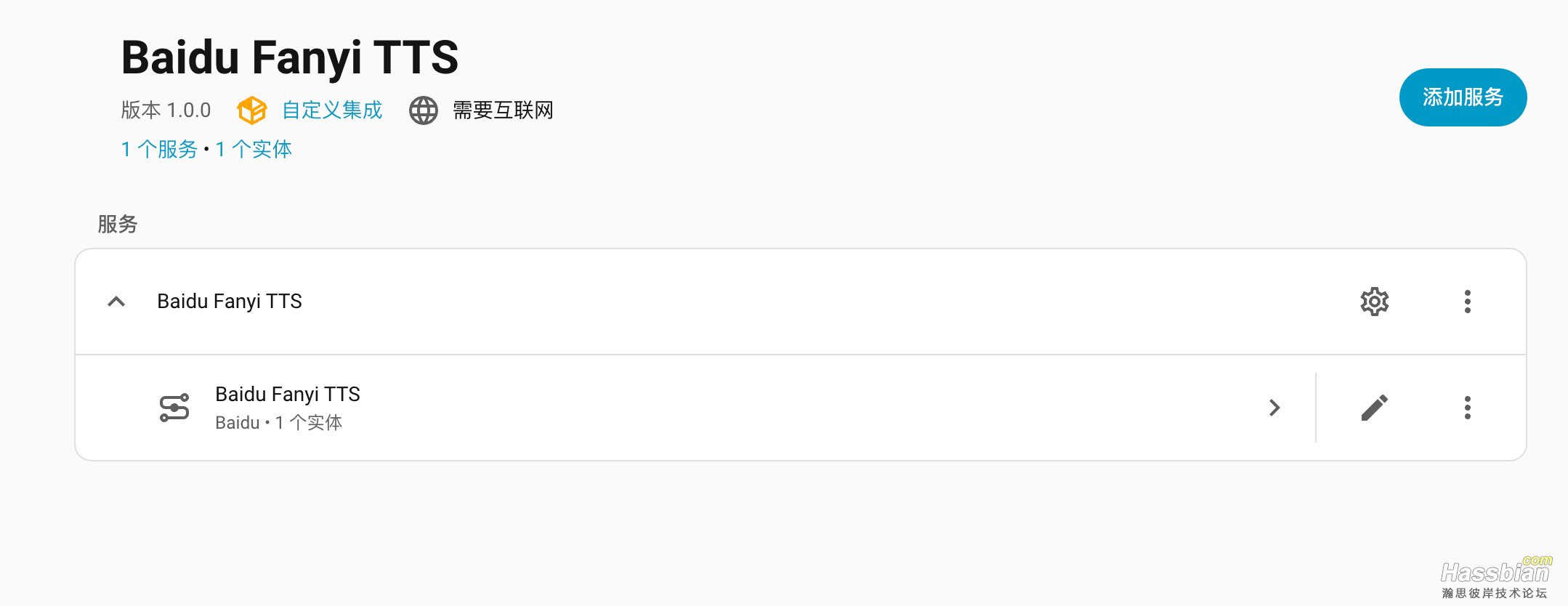1568x606 pixels.
Task: Collapse the Baidu Fanyi TTS entry chevron
Action: pos(116,302)
